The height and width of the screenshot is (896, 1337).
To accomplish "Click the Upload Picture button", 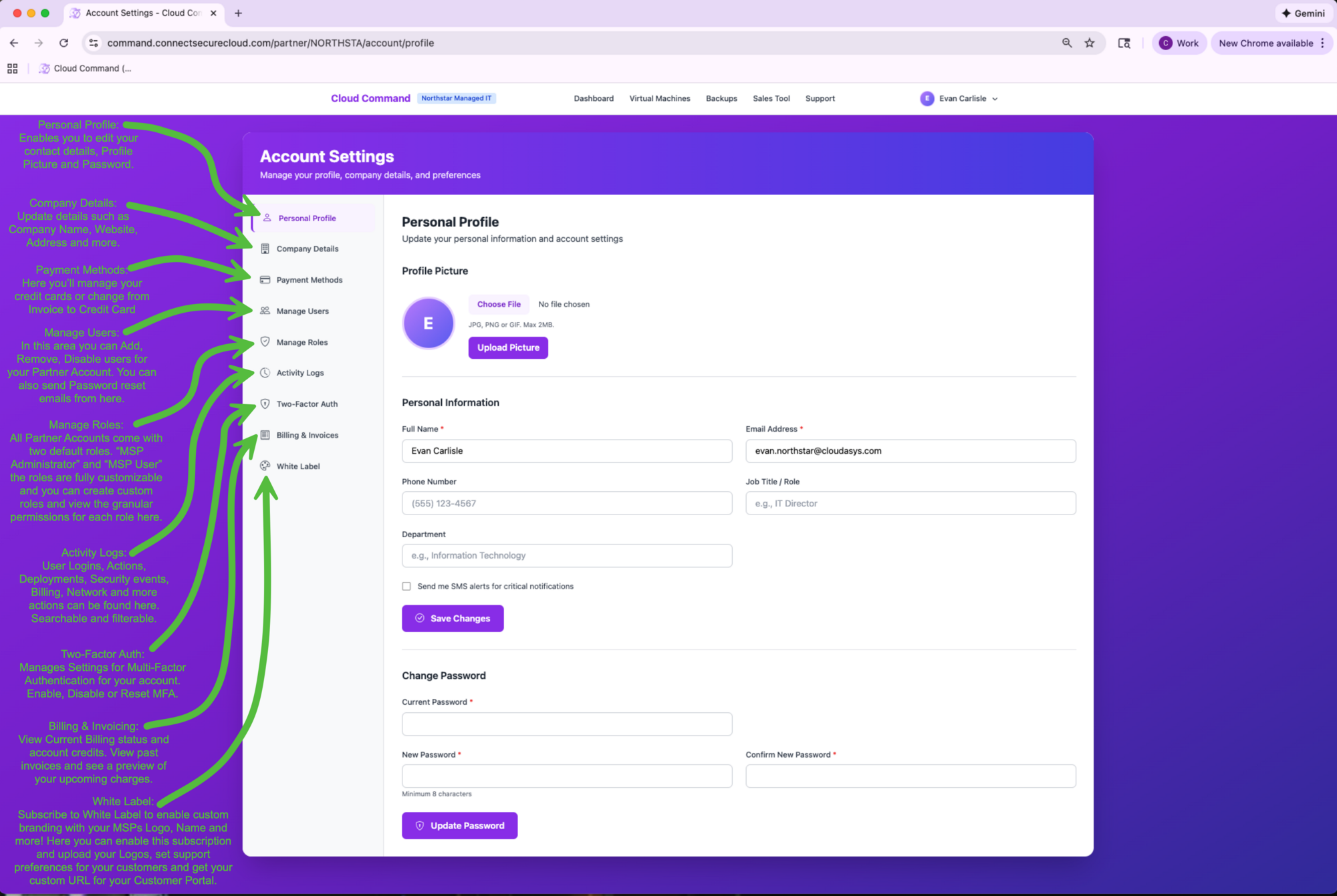I will (507, 347).
